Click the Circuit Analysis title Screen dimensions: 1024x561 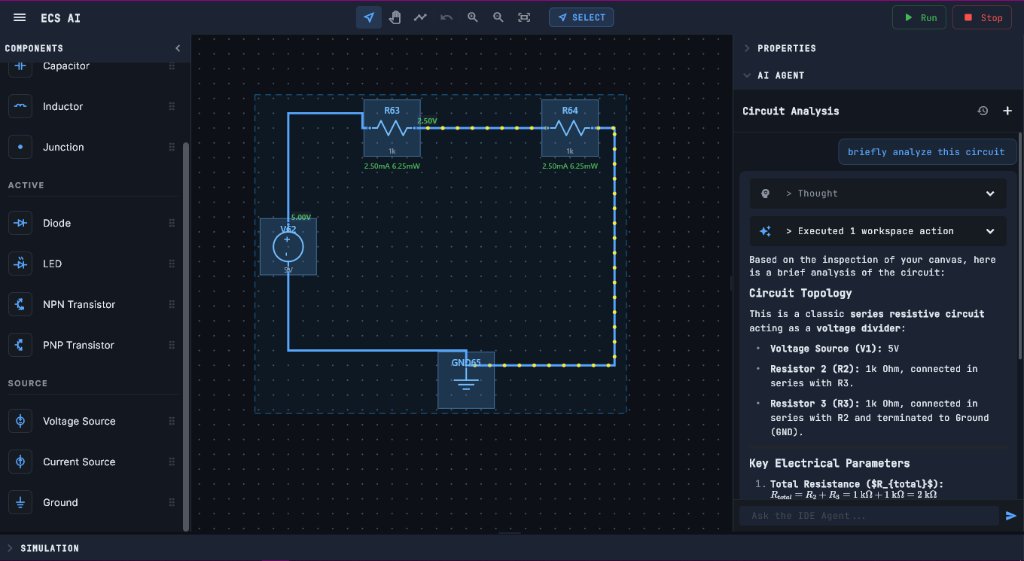pyautogui.click(x=790, y=111)
